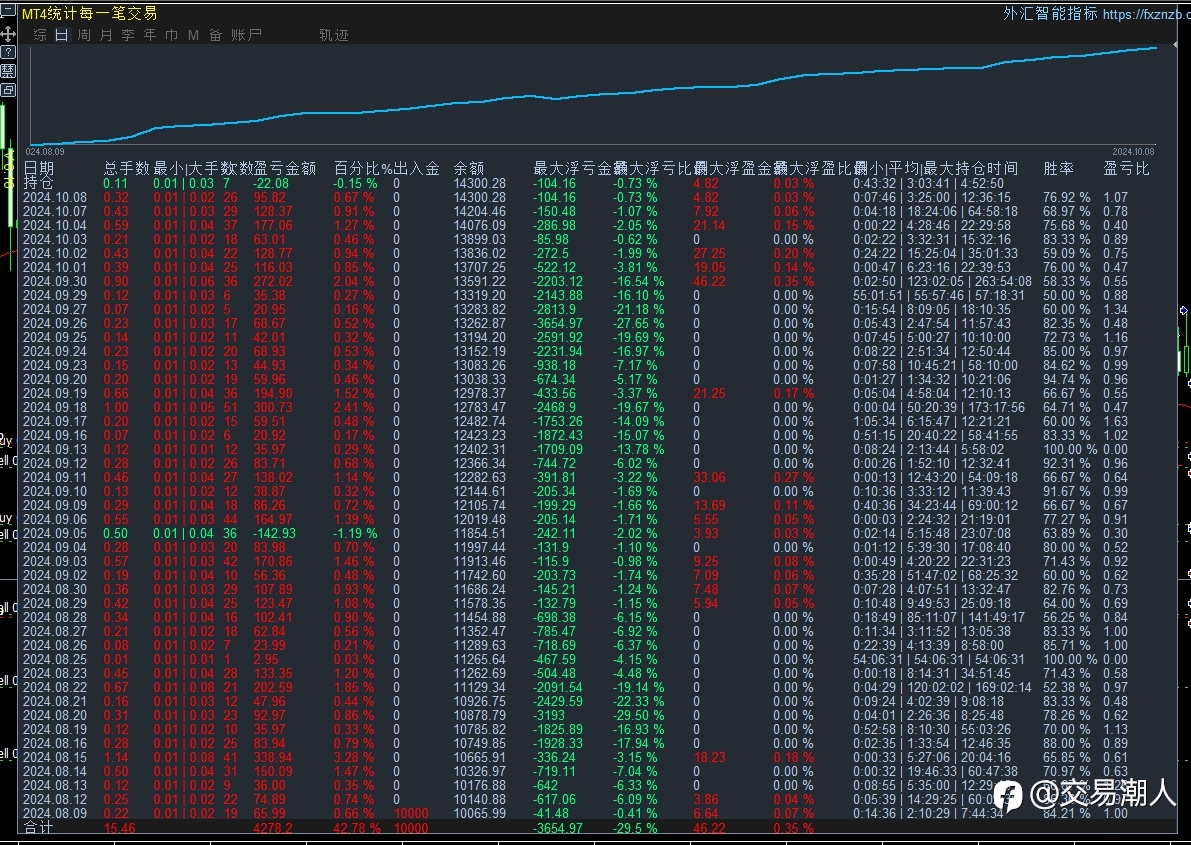Collapse the statistics panel with the minus icon
1191x845 pixels.
8,11
